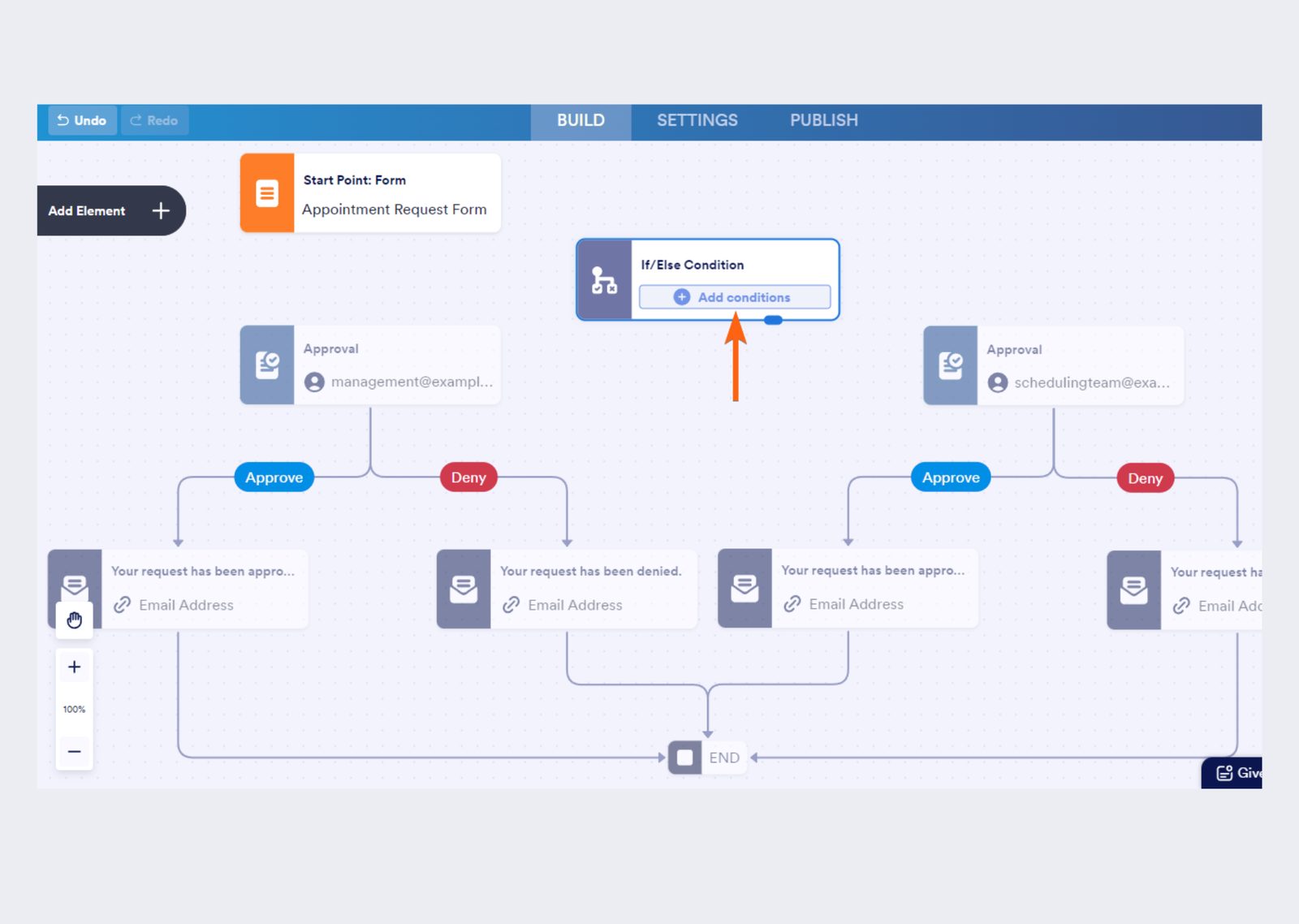1299x924 pixels.
Task: Click the Email Address link in denied email
Action: point(575,606)
